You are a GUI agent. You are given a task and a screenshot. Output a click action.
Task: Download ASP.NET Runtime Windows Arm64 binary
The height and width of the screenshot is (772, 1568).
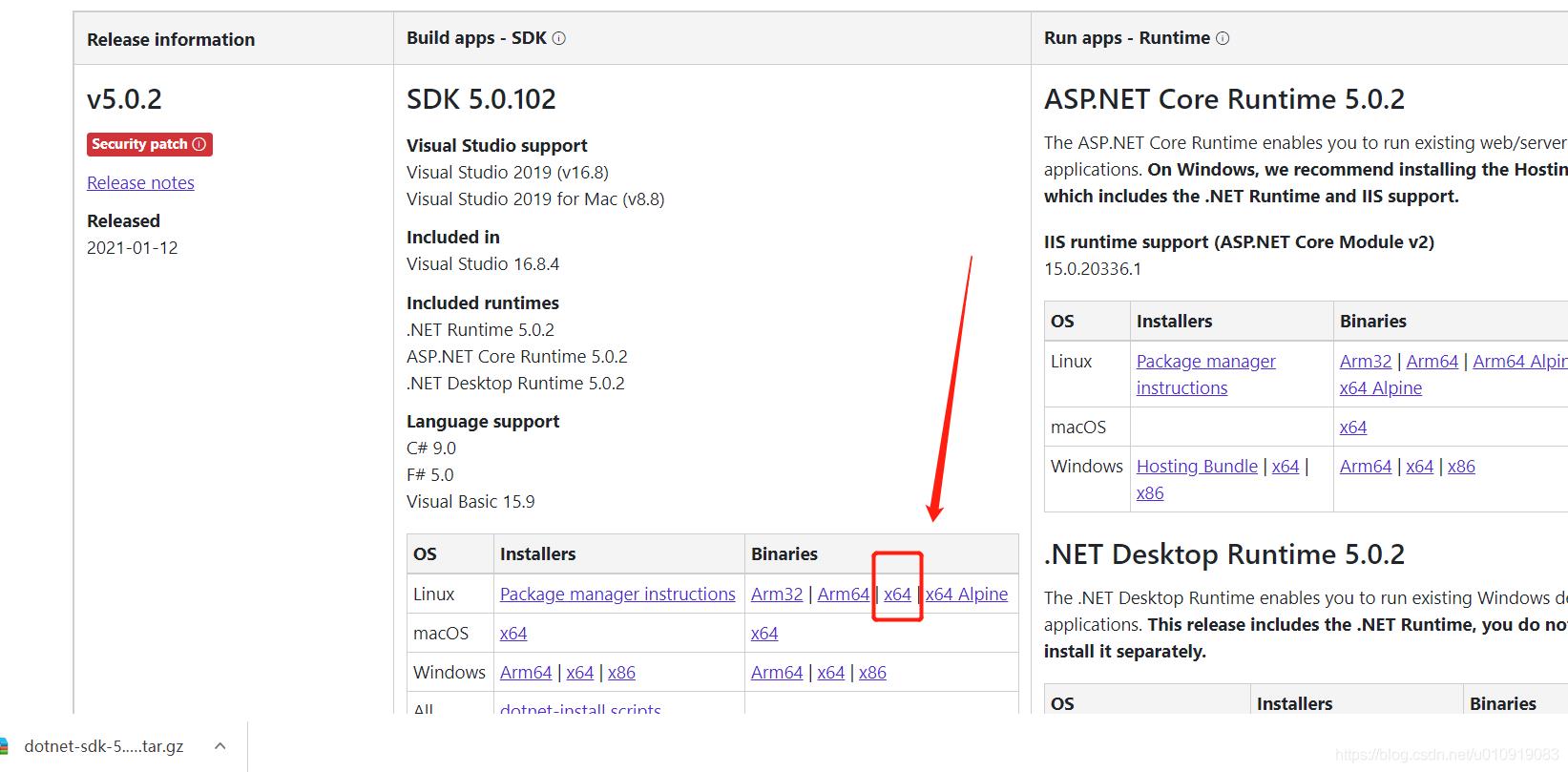[x=1366, y=466]
